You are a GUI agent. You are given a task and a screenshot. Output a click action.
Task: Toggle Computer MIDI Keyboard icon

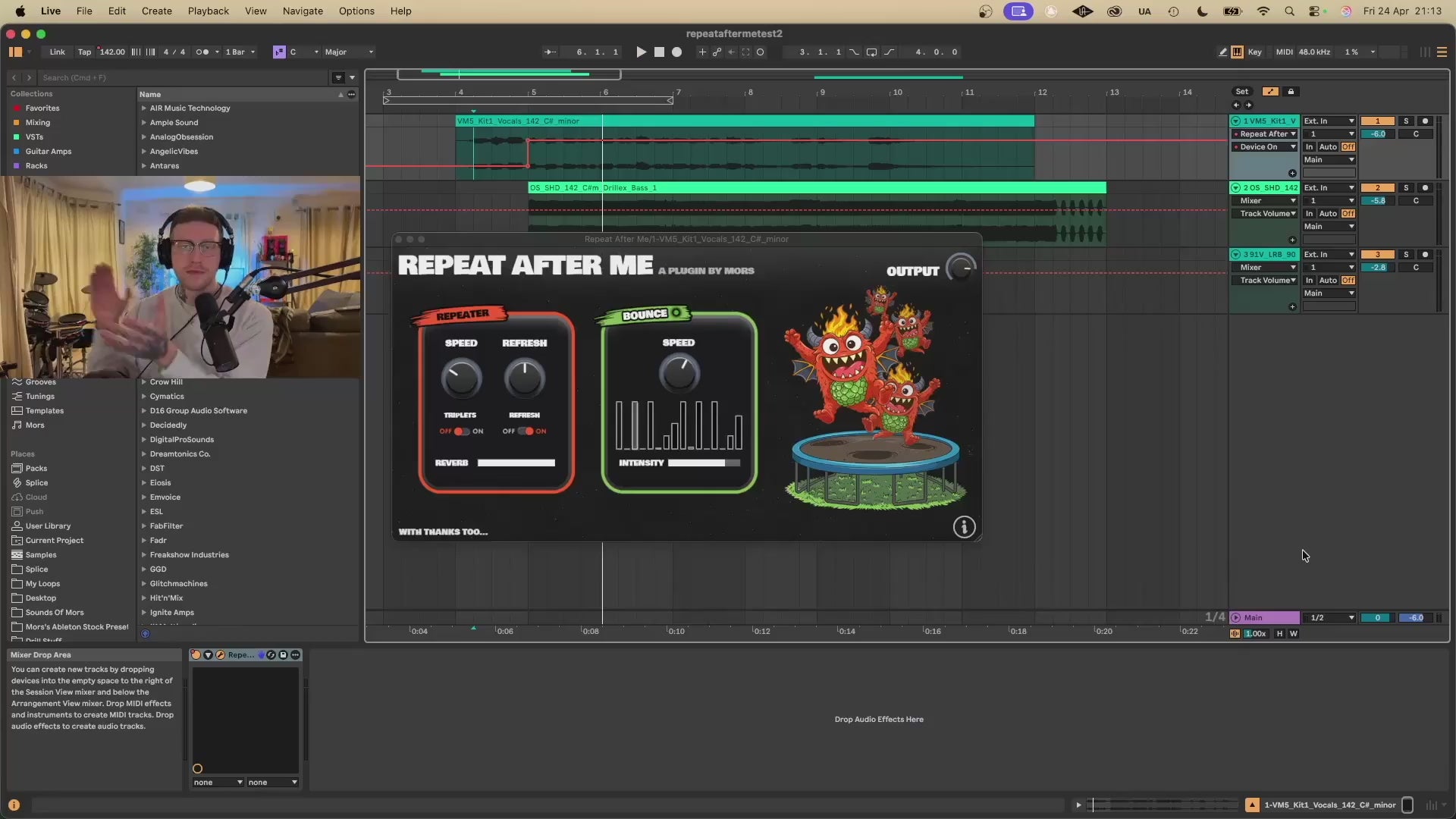(1237, 52)
